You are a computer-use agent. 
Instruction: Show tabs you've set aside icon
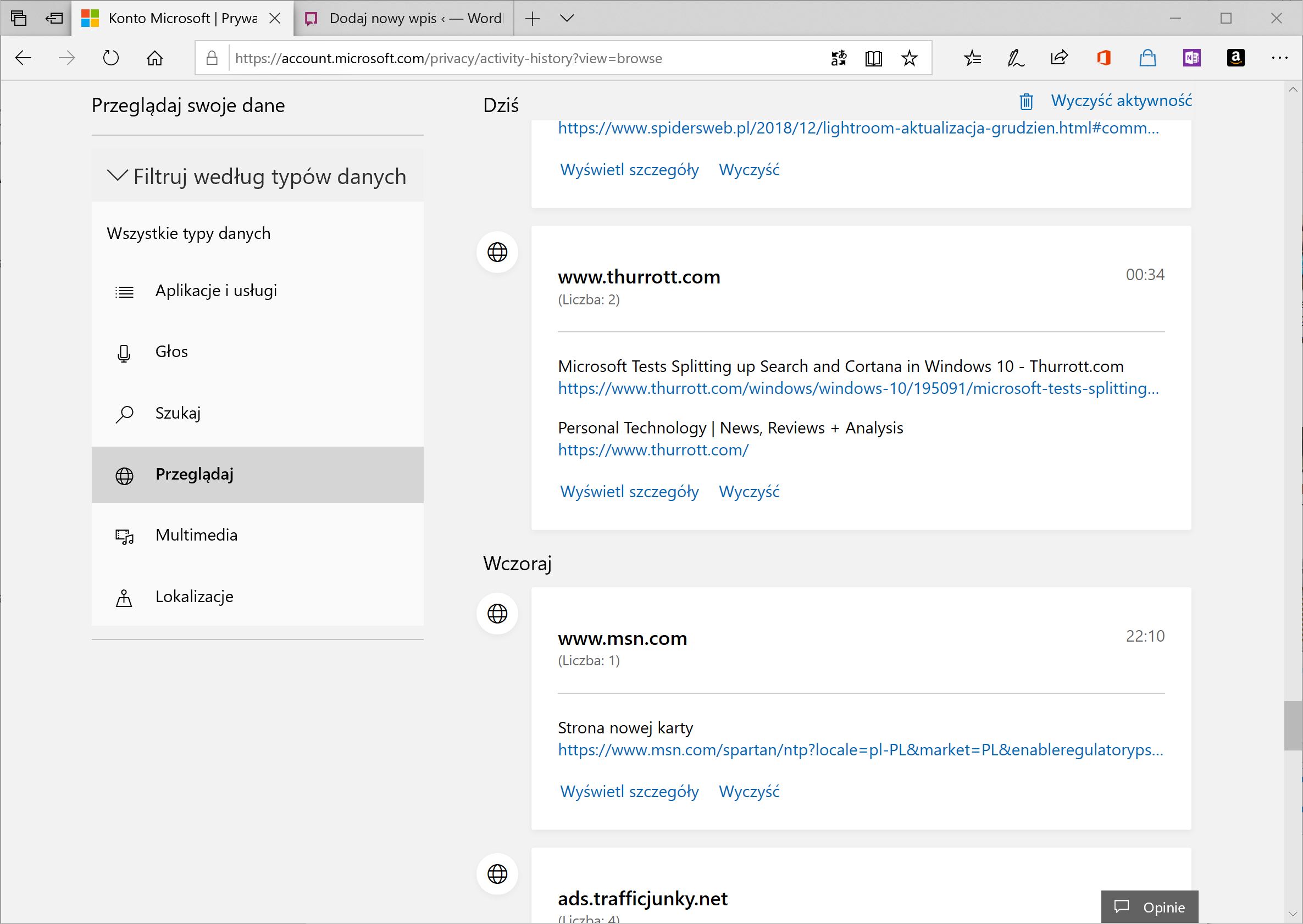(x=19, y=18)
